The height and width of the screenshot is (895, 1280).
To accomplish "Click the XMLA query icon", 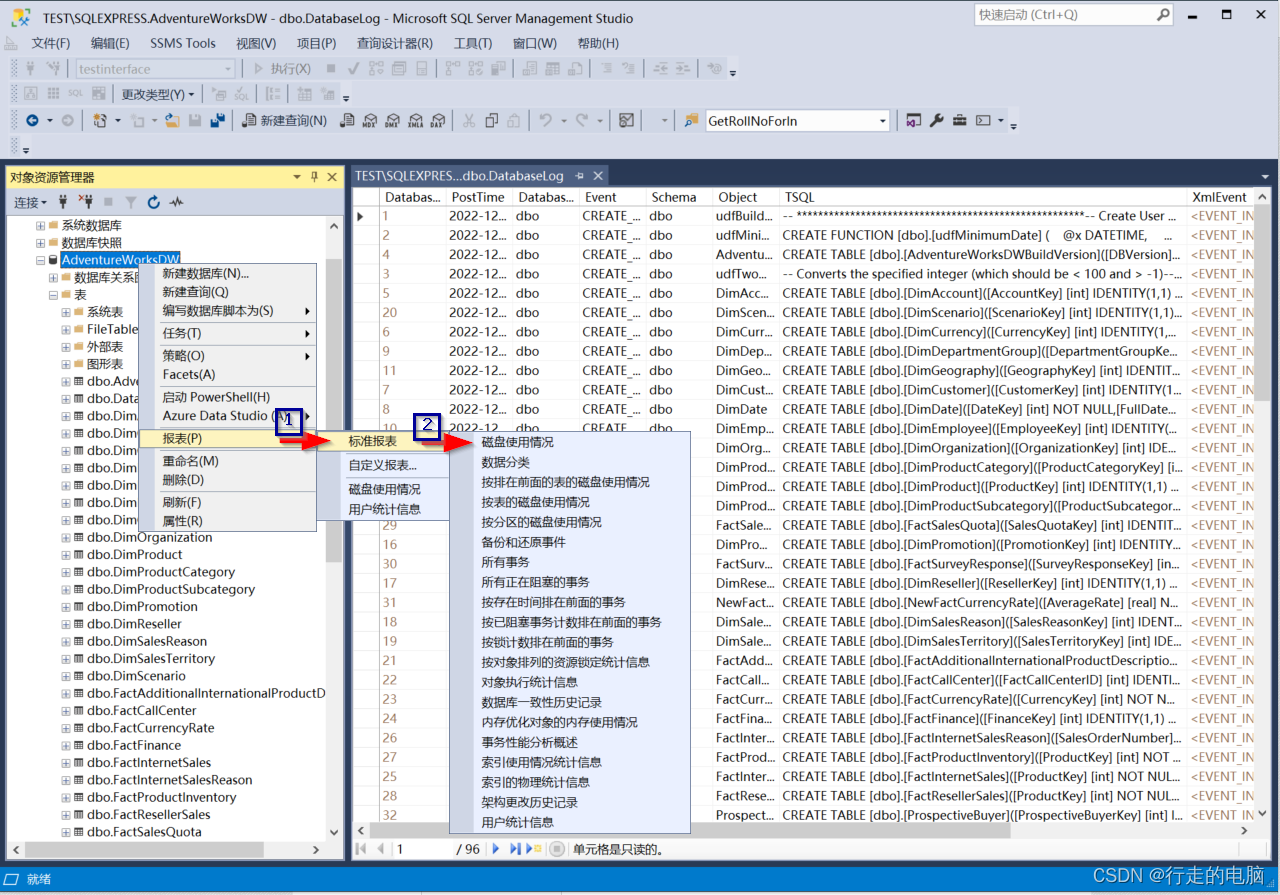I will pos(415,121).
